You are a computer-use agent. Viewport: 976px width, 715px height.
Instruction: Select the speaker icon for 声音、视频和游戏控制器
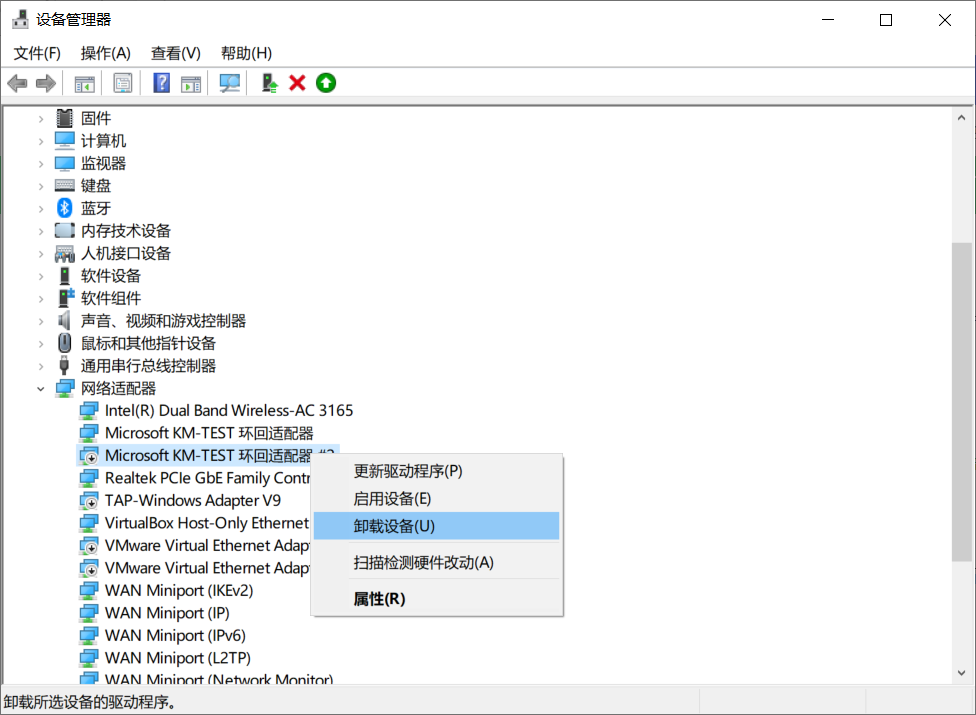pyautogui.click(x=64, y=320)
